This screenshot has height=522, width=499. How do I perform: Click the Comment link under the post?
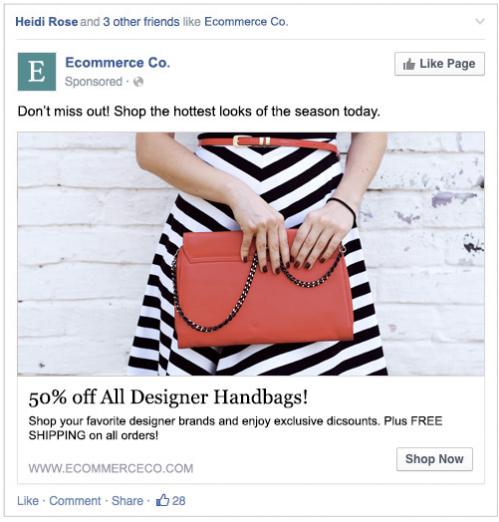coord(75,501)
